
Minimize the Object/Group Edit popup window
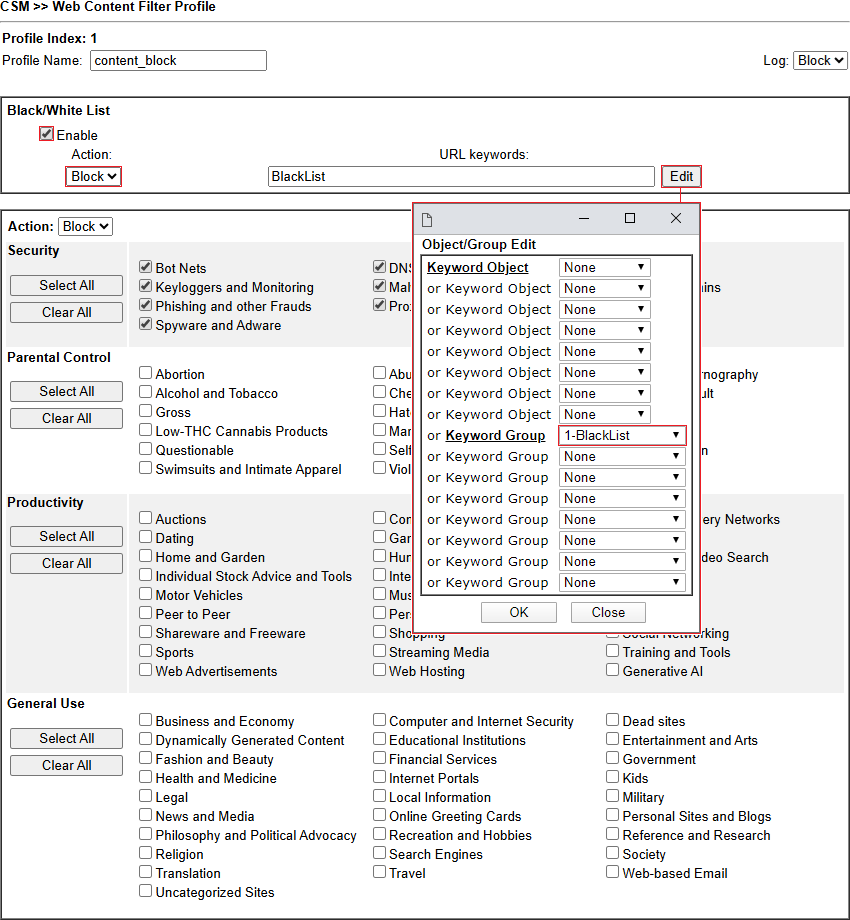click(580, 218)
